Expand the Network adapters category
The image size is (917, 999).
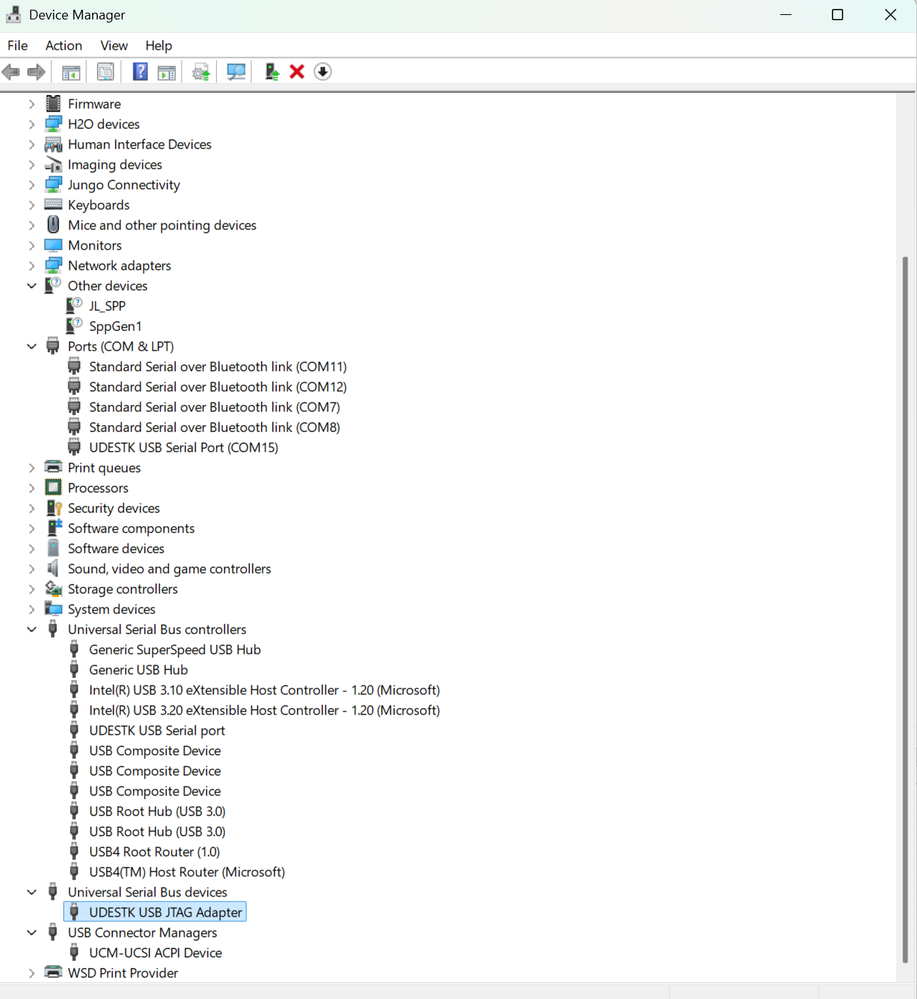32,265
